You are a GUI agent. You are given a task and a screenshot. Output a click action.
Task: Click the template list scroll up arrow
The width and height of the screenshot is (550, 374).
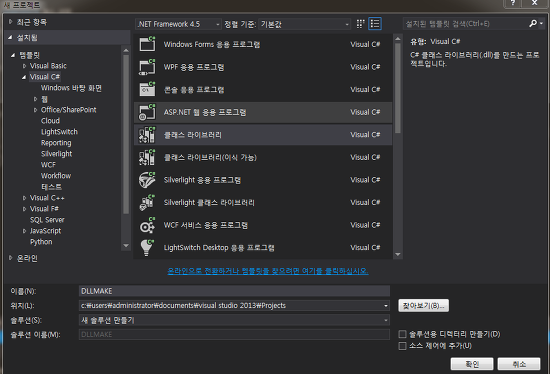click(x=397, y=39)
